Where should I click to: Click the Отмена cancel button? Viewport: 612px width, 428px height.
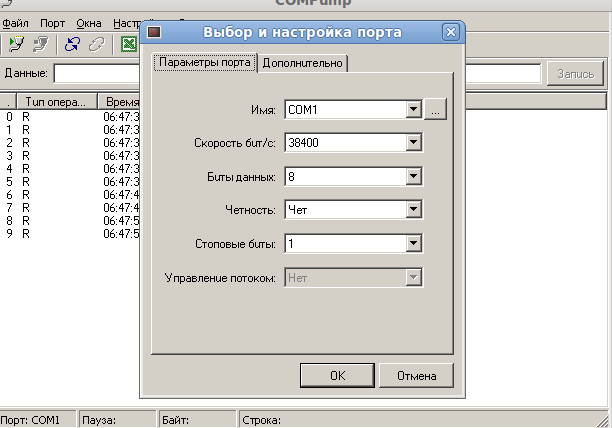click(416, 375)
